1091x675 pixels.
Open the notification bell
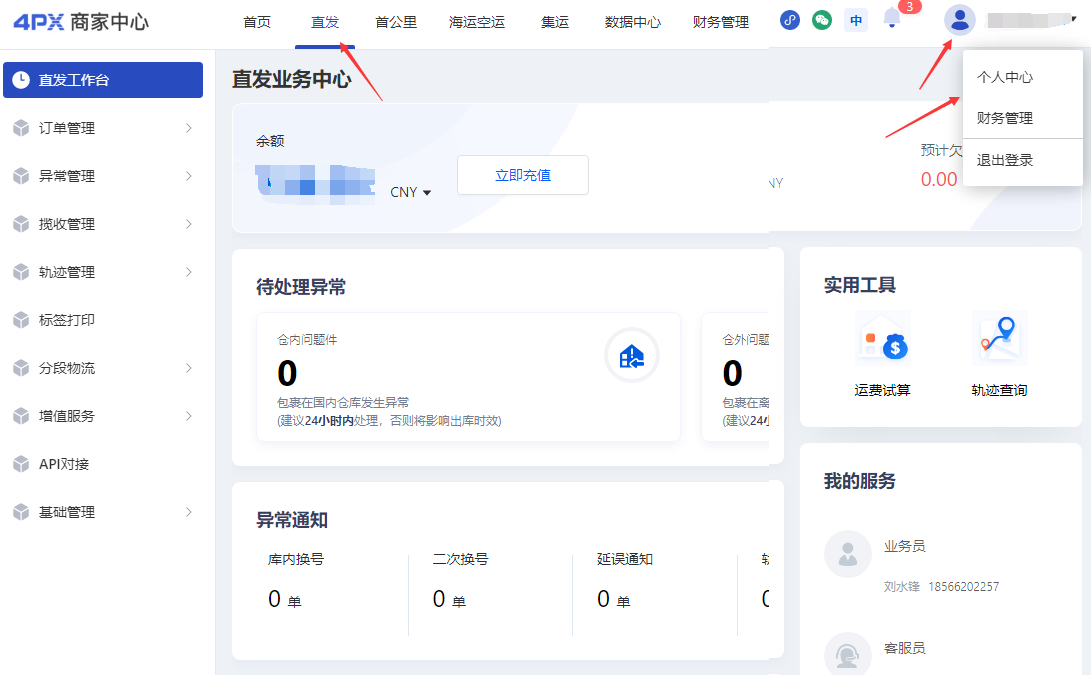tap(891, 18)
